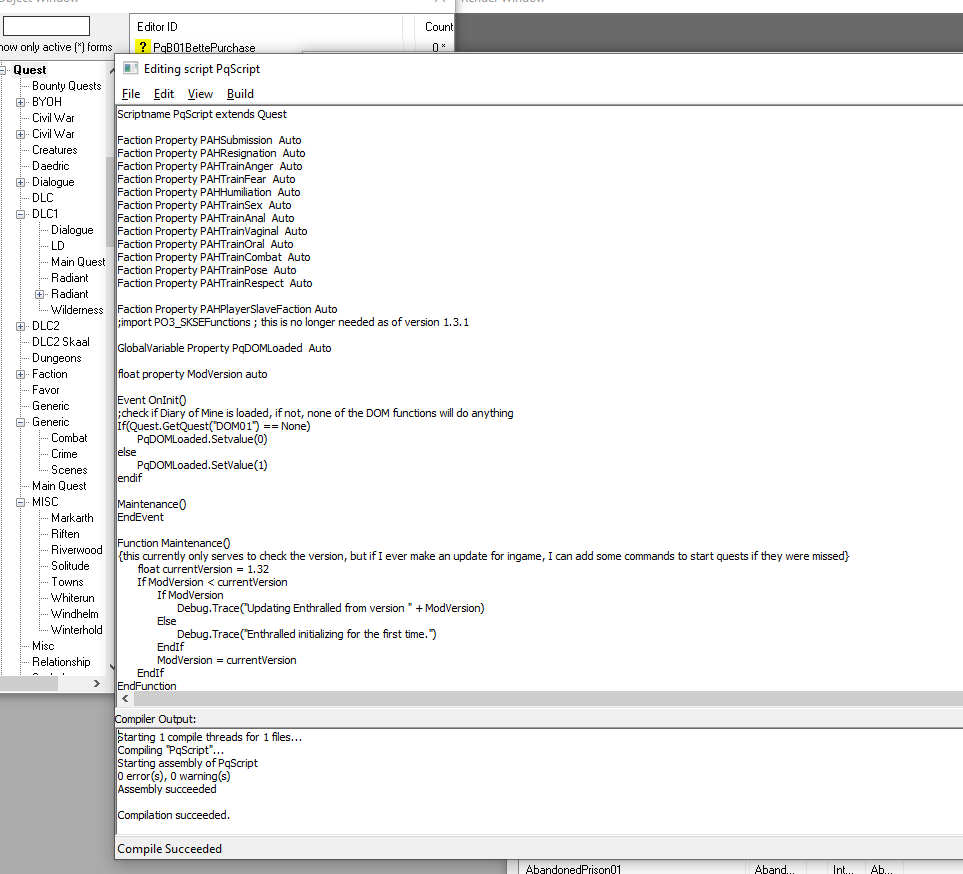
Task: Select the Daedric tree item
Action: (50, 166)
